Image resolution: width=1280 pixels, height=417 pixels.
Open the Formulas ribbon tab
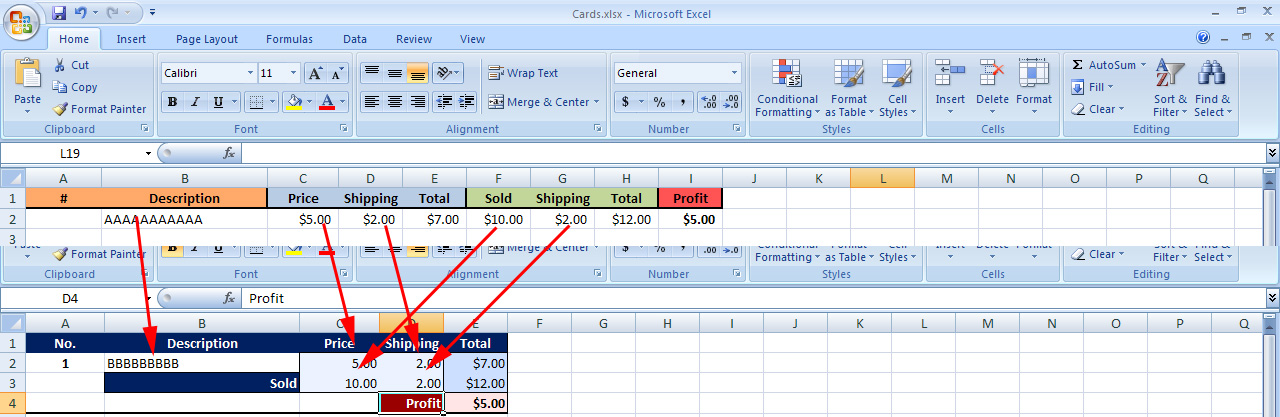(x=289, y=39)
